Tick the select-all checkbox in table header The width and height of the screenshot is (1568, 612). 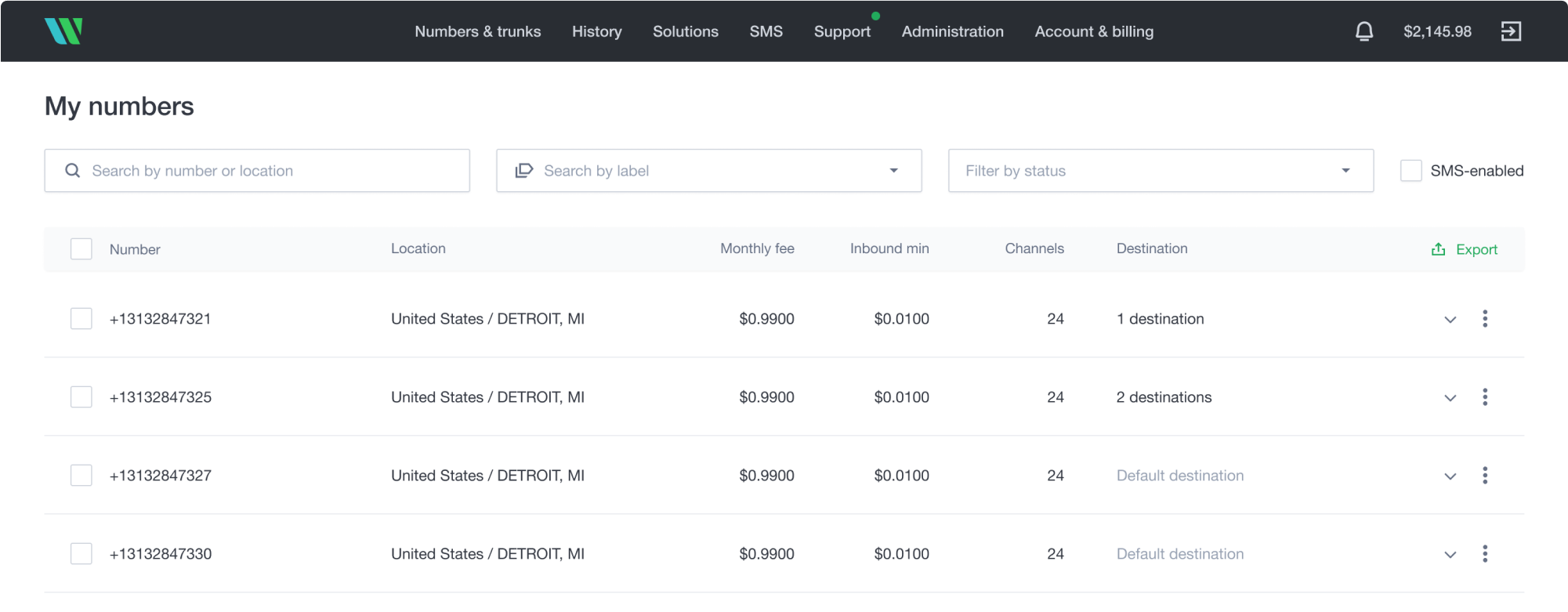pos(81,249)
